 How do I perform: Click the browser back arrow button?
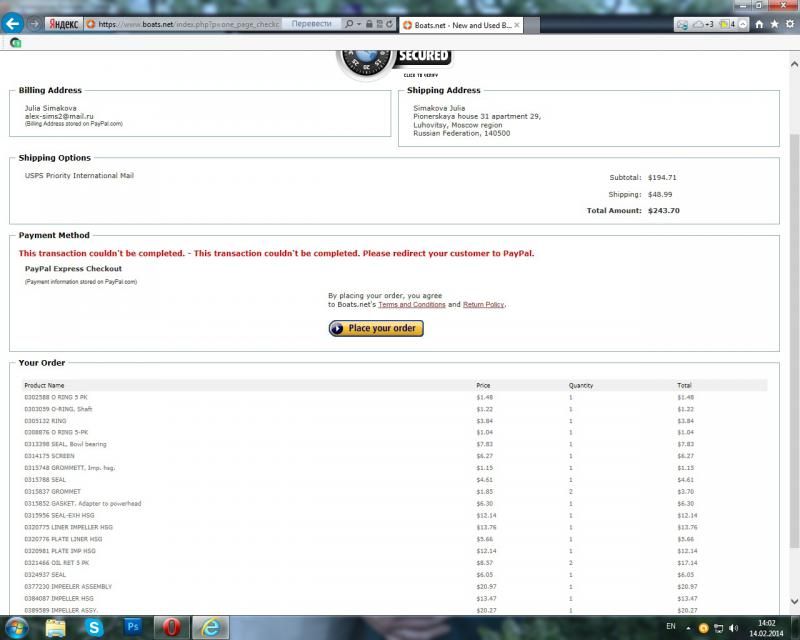pos(14,23)
